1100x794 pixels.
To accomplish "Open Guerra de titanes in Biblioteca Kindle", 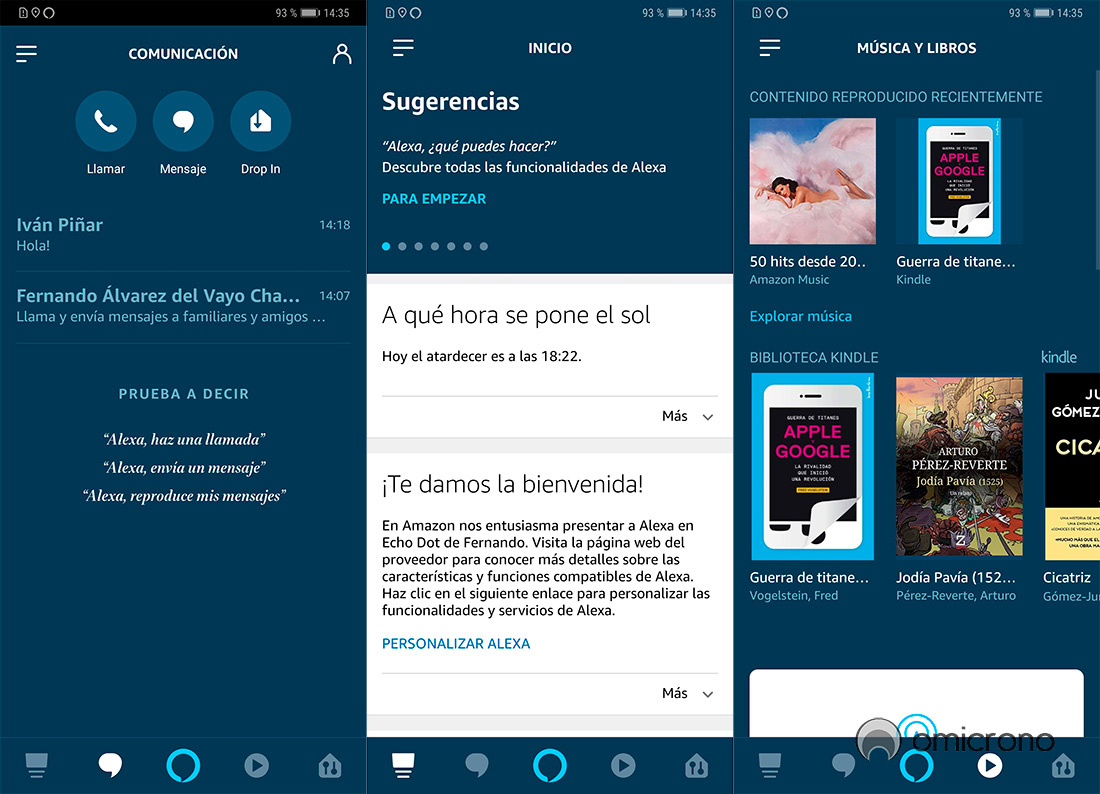I will [812, 466].
